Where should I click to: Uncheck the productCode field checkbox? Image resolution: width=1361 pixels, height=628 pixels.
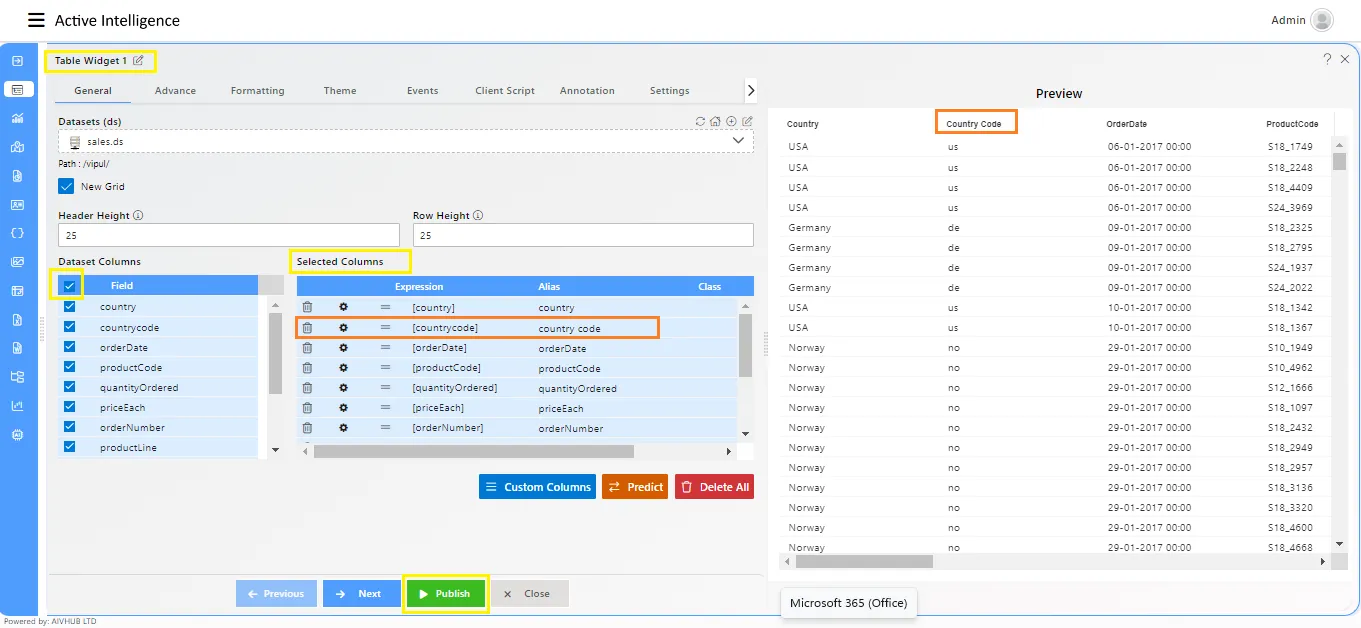69,367
